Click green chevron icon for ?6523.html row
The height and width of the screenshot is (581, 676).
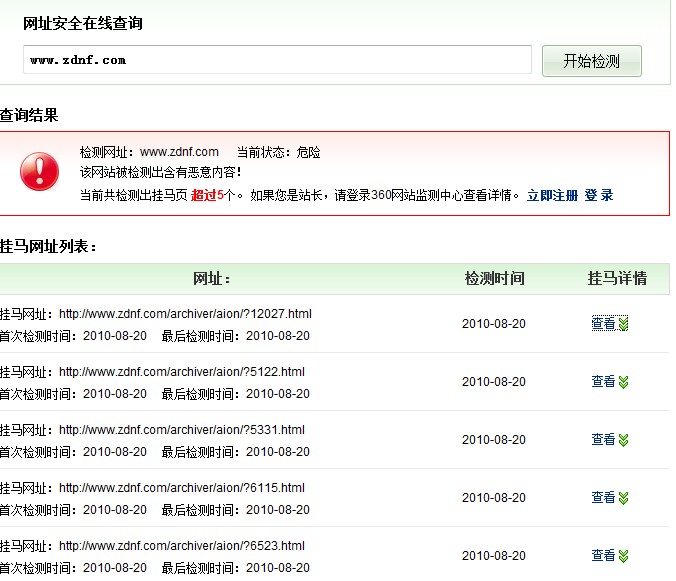click(x=623, y=556)
